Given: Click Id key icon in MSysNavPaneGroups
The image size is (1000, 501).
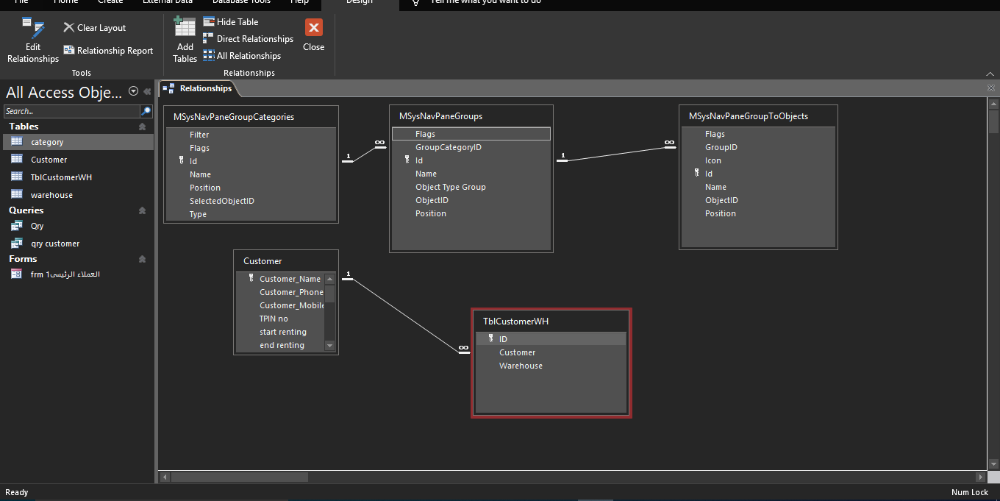Looking at the screenshot, I should 407,160.
